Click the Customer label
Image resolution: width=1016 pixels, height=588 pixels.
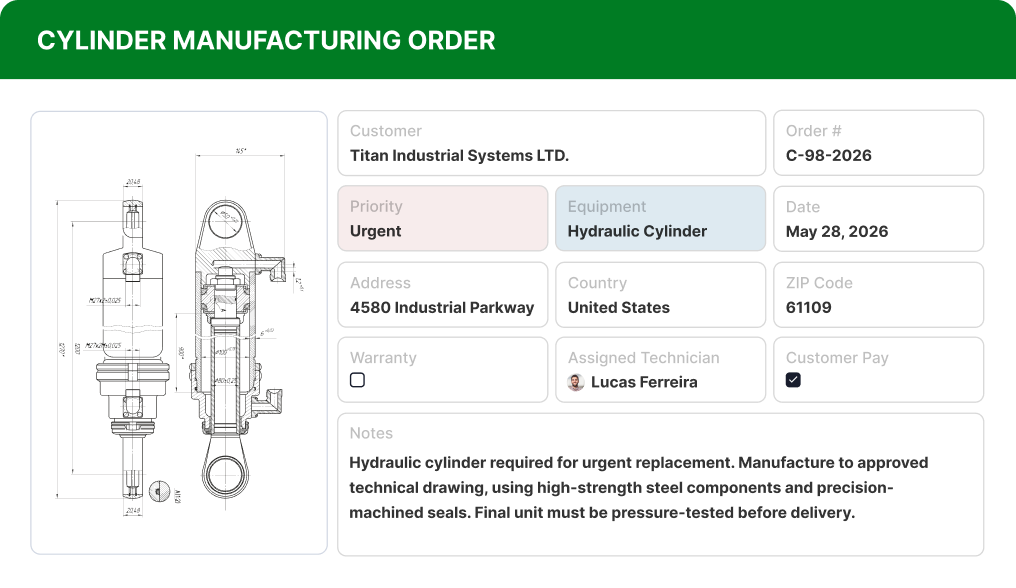pos(386,131)
